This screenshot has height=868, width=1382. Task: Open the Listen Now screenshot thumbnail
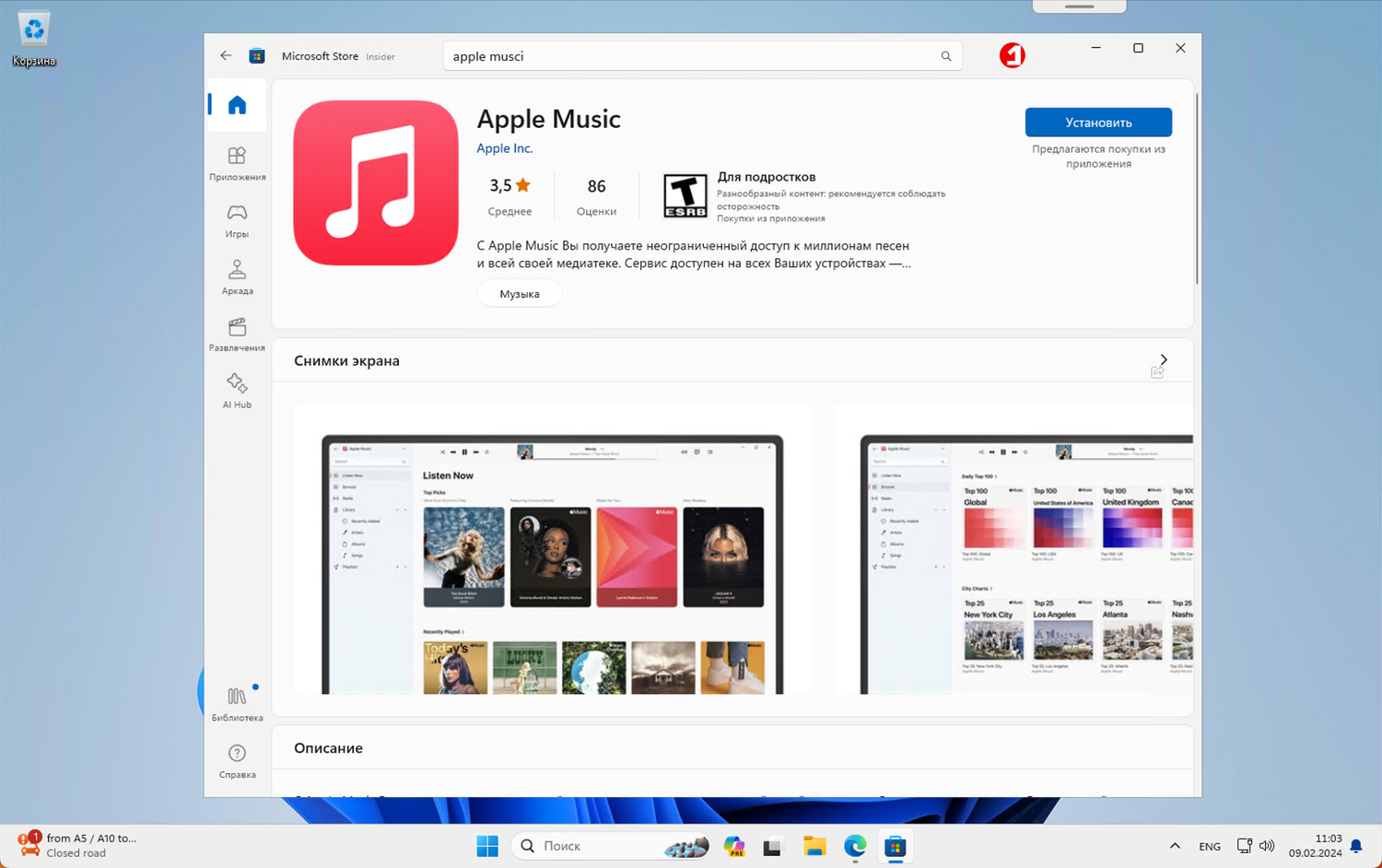[x=553, y=549]
